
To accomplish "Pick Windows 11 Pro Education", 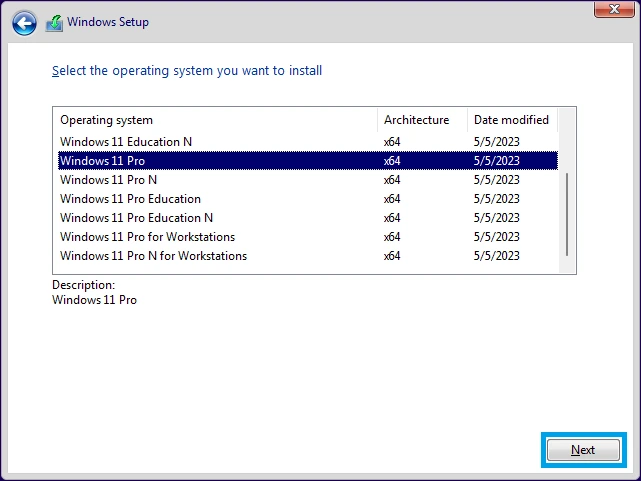I will [130, 199].
